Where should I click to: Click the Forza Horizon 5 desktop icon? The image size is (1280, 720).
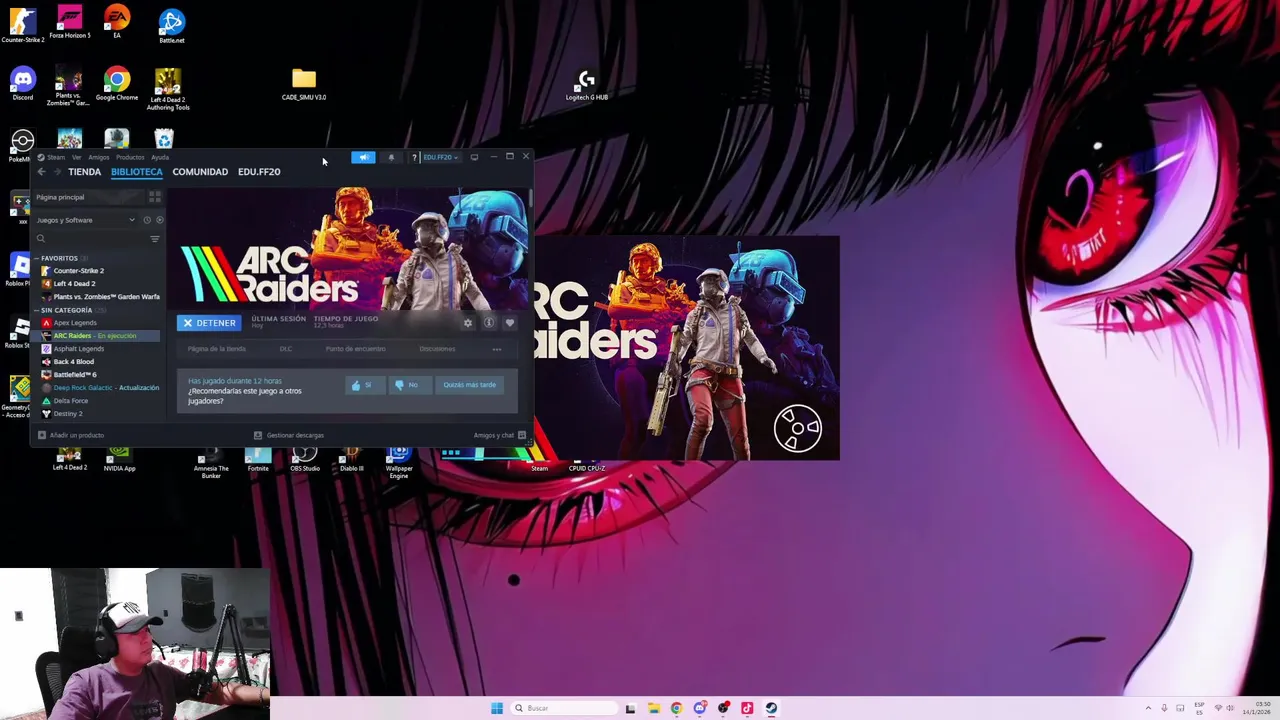tap(69, 22)
